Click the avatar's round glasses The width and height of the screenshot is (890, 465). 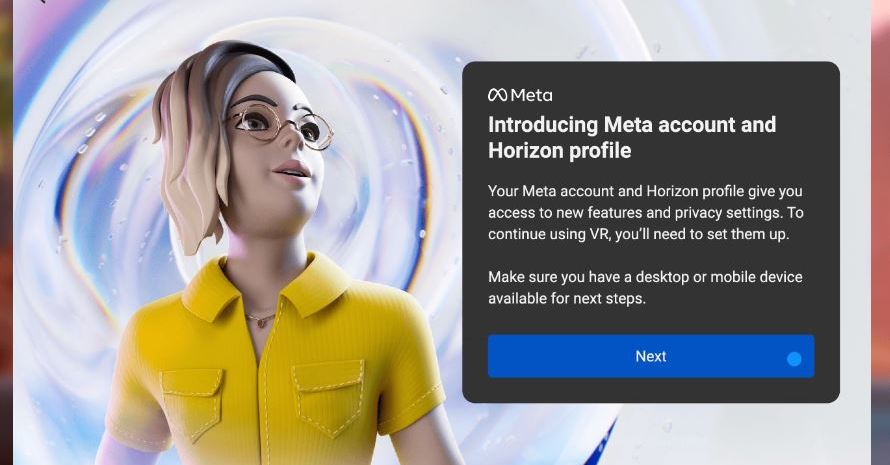point(280,125)
